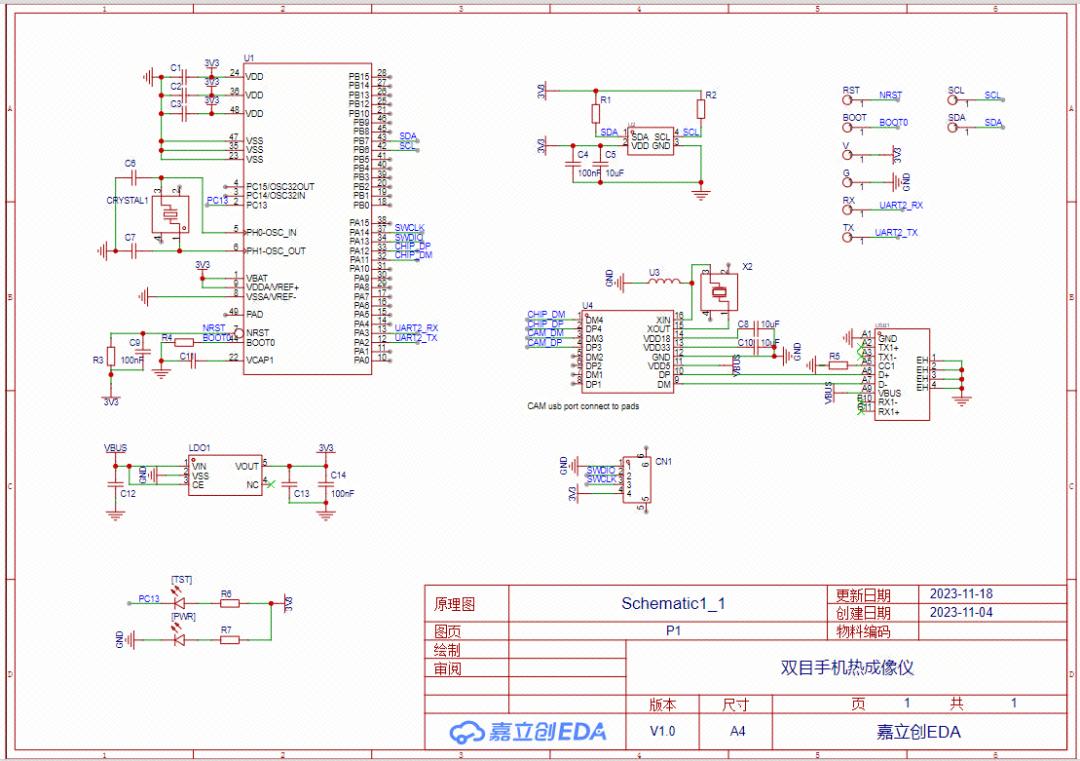The width and height of the screenshot is (1080, 761).
Task: Select the U1 microcontroller designator label
Action: (x=249, y=59)
